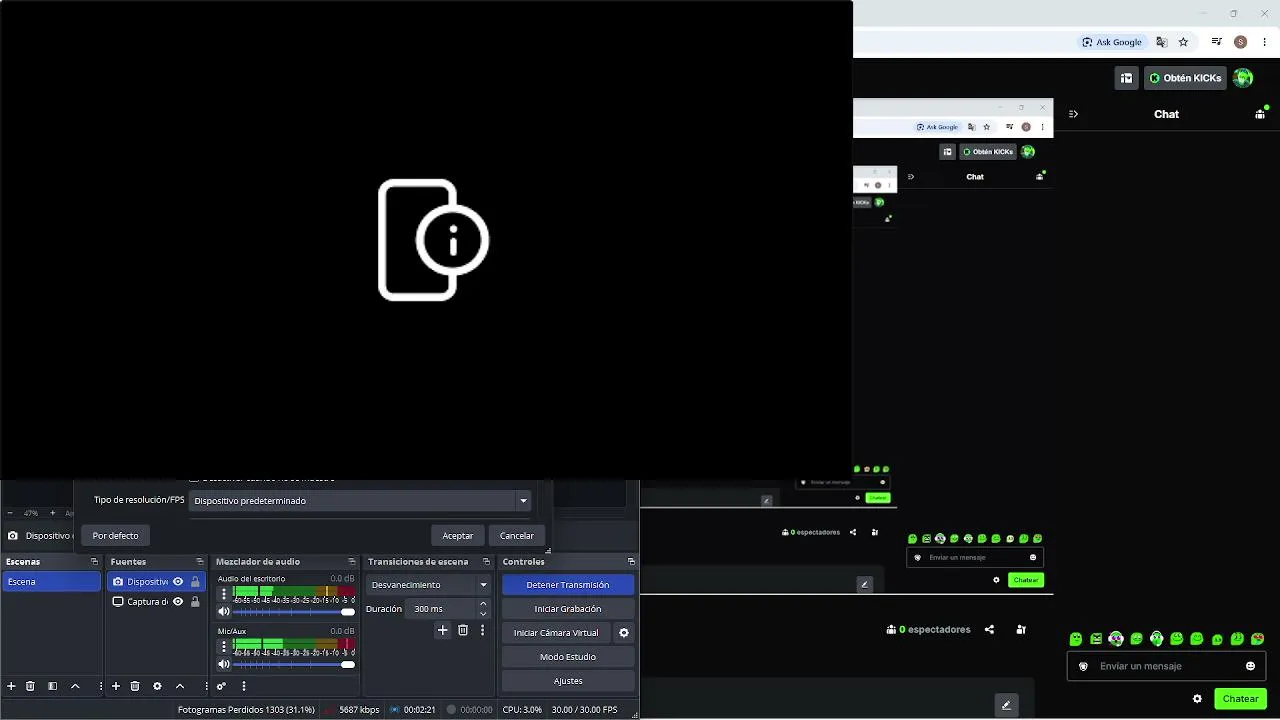
Task: Open the emoji picker in the main message box
Action: pos(1250,666)
